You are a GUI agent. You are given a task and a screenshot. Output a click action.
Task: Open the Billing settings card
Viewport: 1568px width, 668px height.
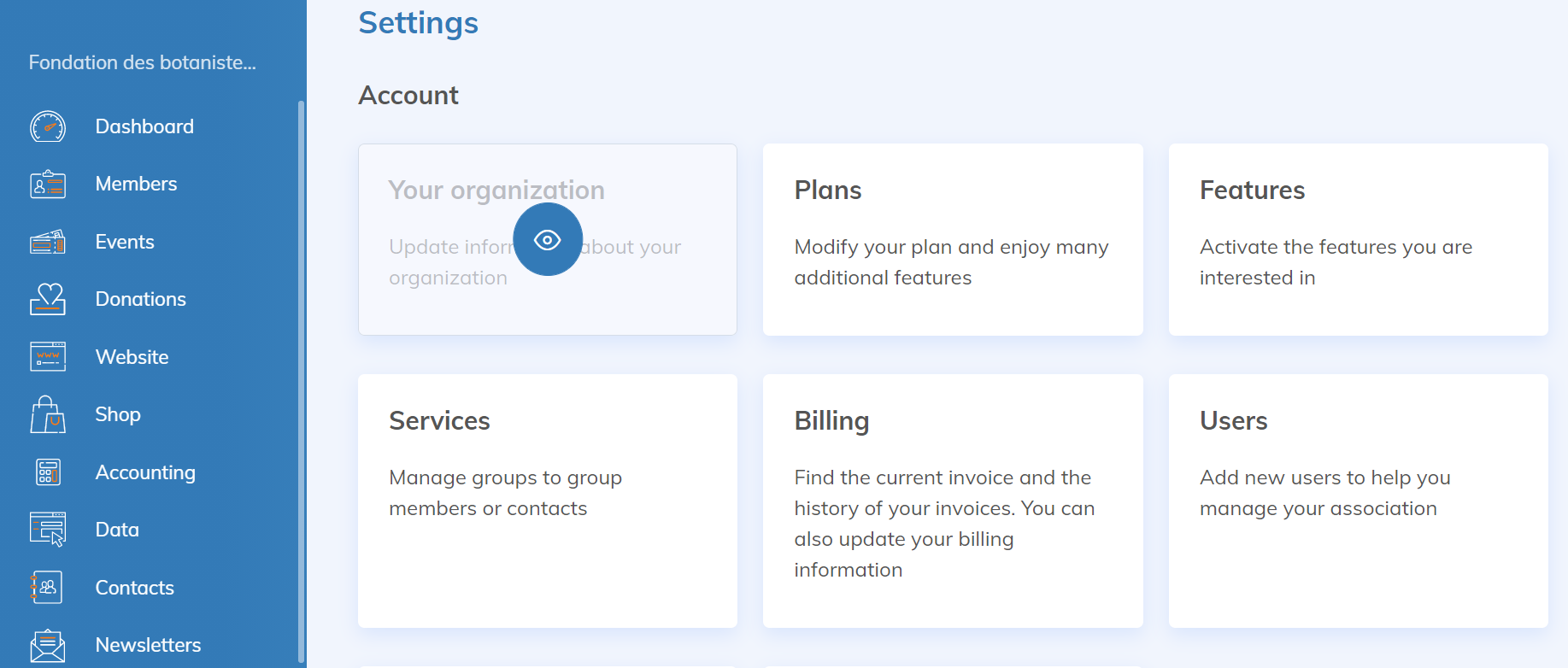tap(953, 501)
